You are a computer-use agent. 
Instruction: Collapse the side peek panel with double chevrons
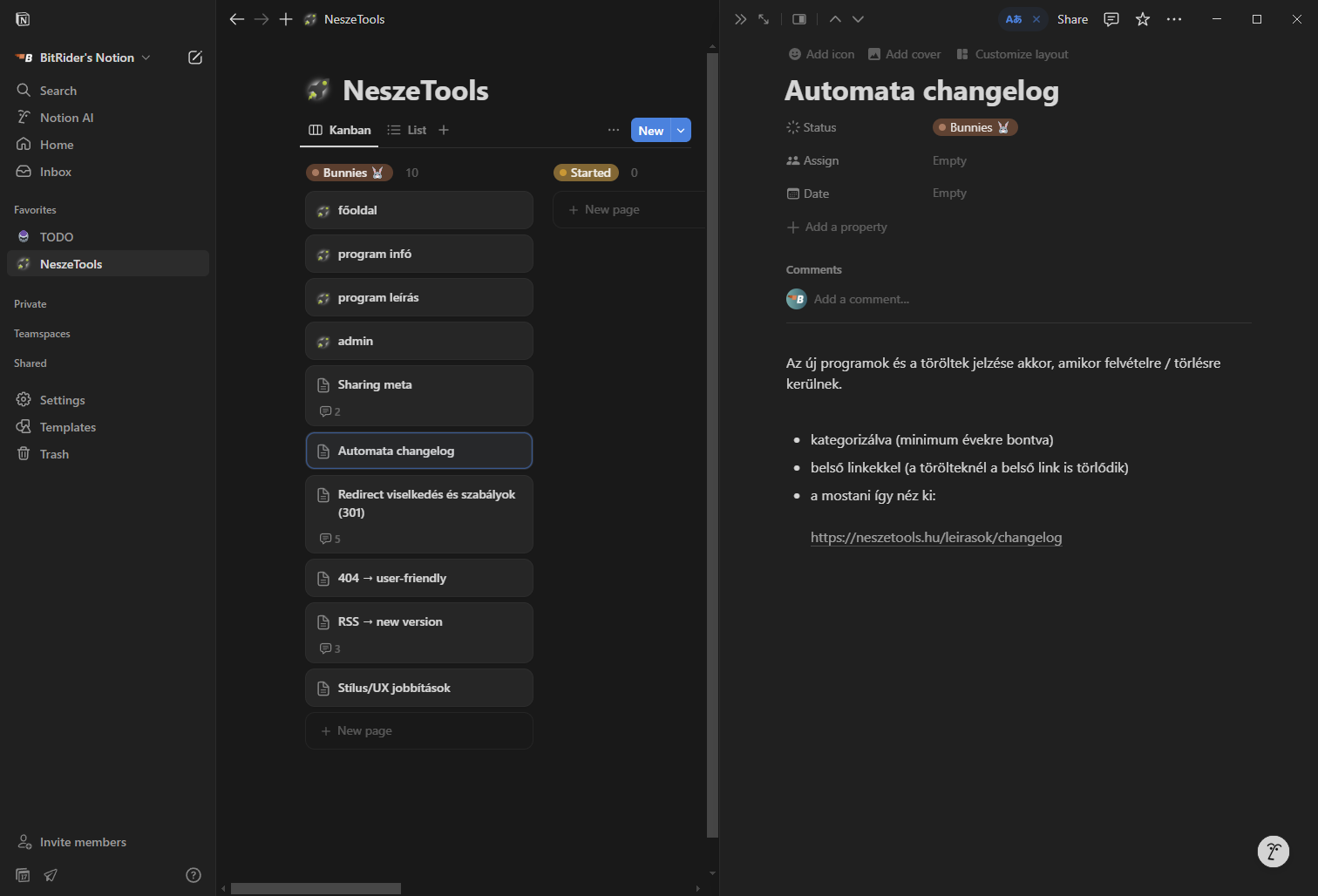click(x=740, y=19)
